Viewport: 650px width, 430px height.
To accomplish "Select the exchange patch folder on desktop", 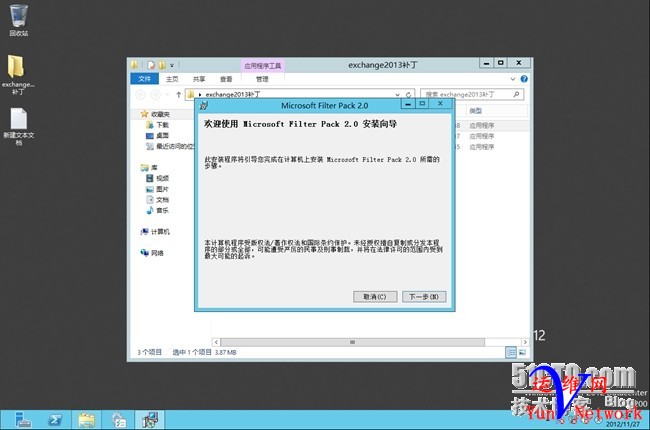I will [17, 75].
